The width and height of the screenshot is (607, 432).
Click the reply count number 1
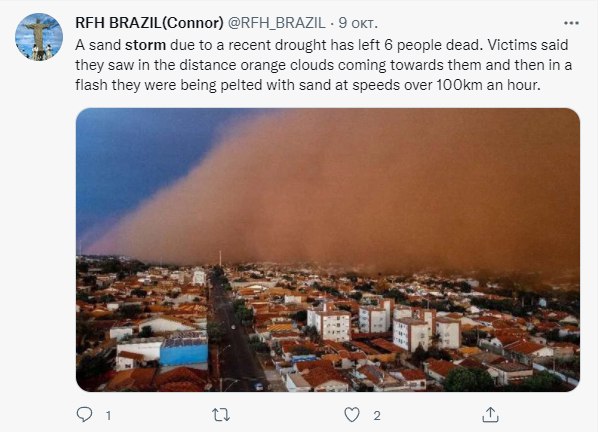tap(107, 415)
